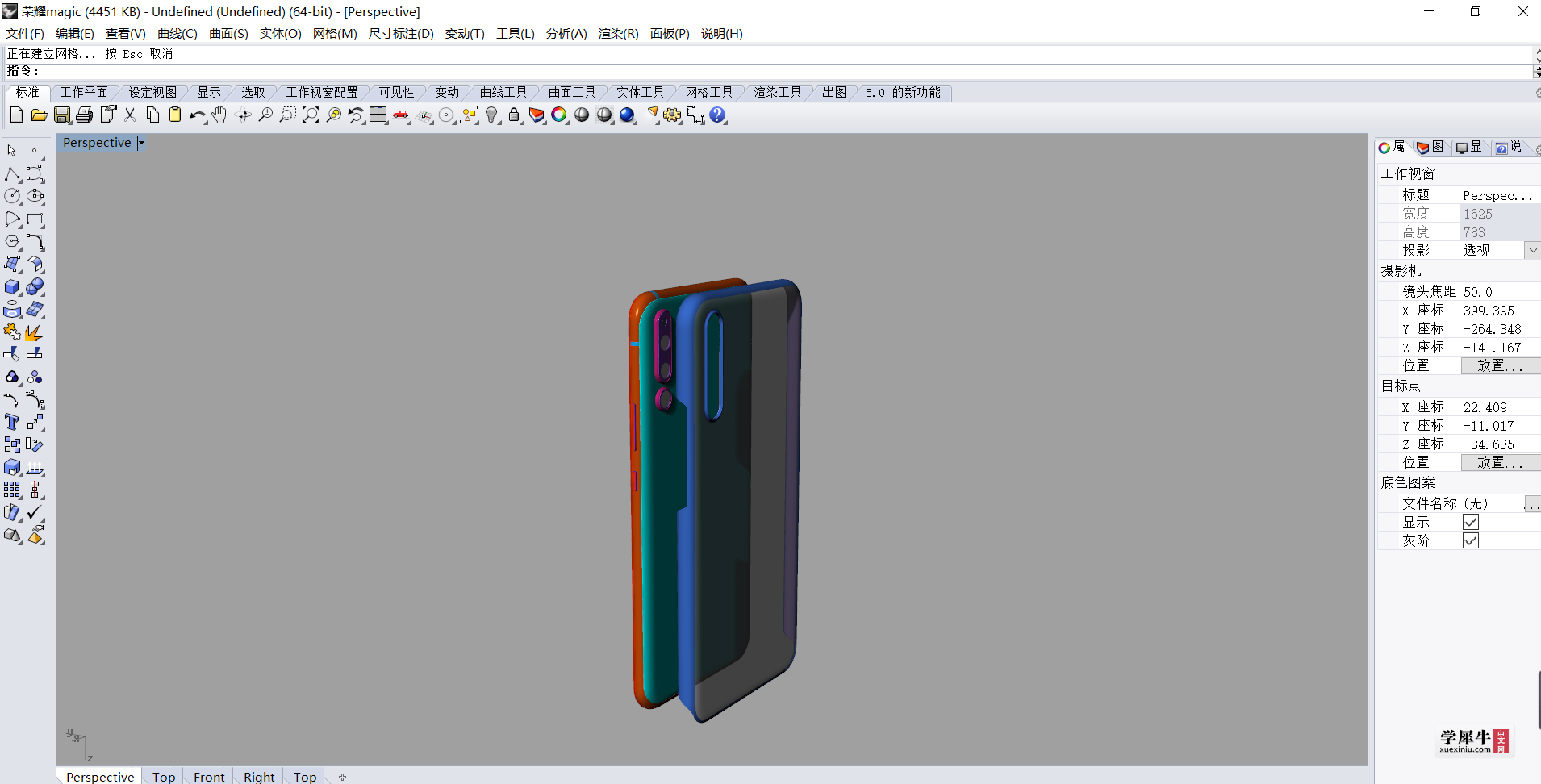Select the Box solid tool in sidebar
Screen dimensions: 1541x784
click(12, 287)
